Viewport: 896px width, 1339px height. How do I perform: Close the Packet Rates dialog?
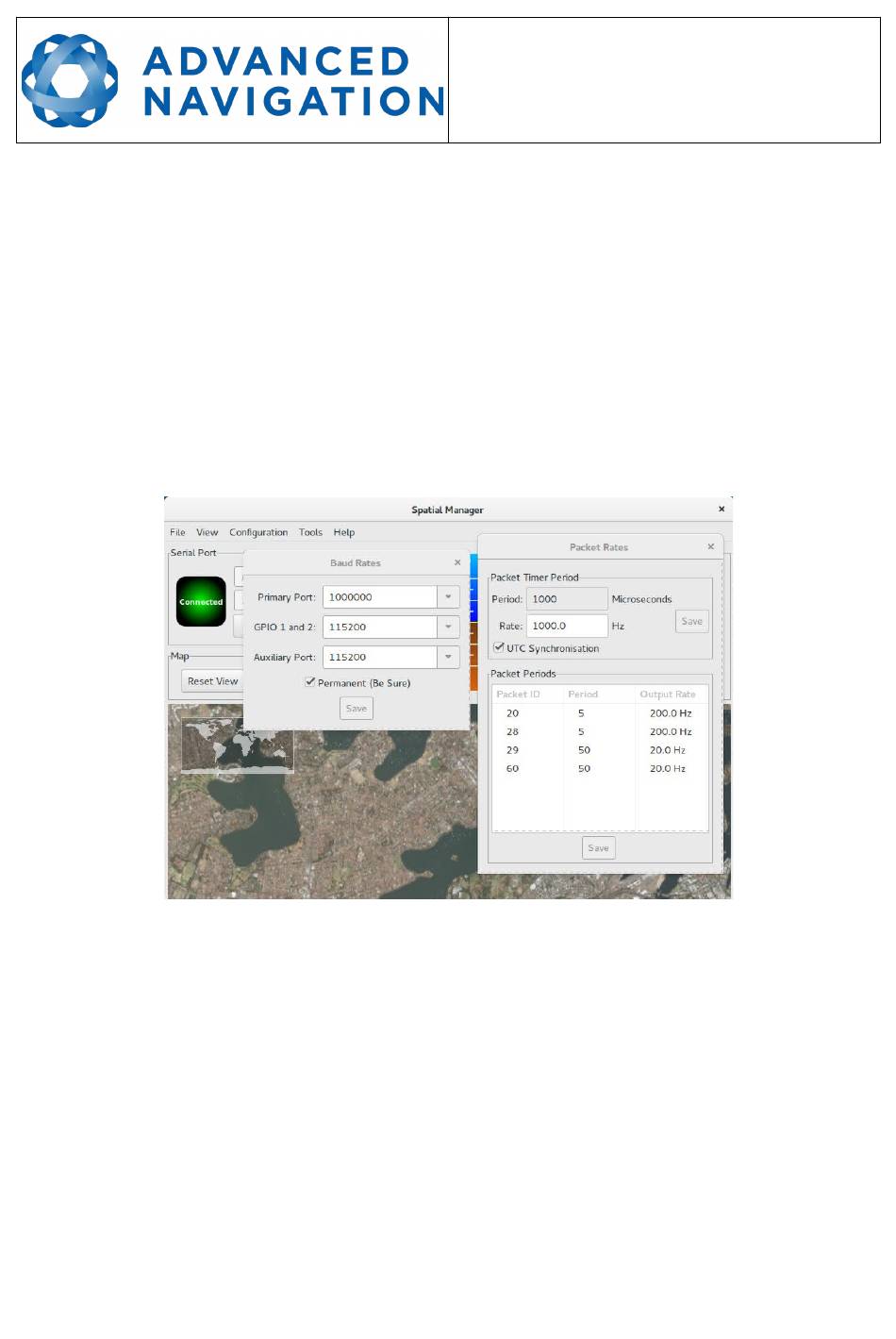pos(711,546)
